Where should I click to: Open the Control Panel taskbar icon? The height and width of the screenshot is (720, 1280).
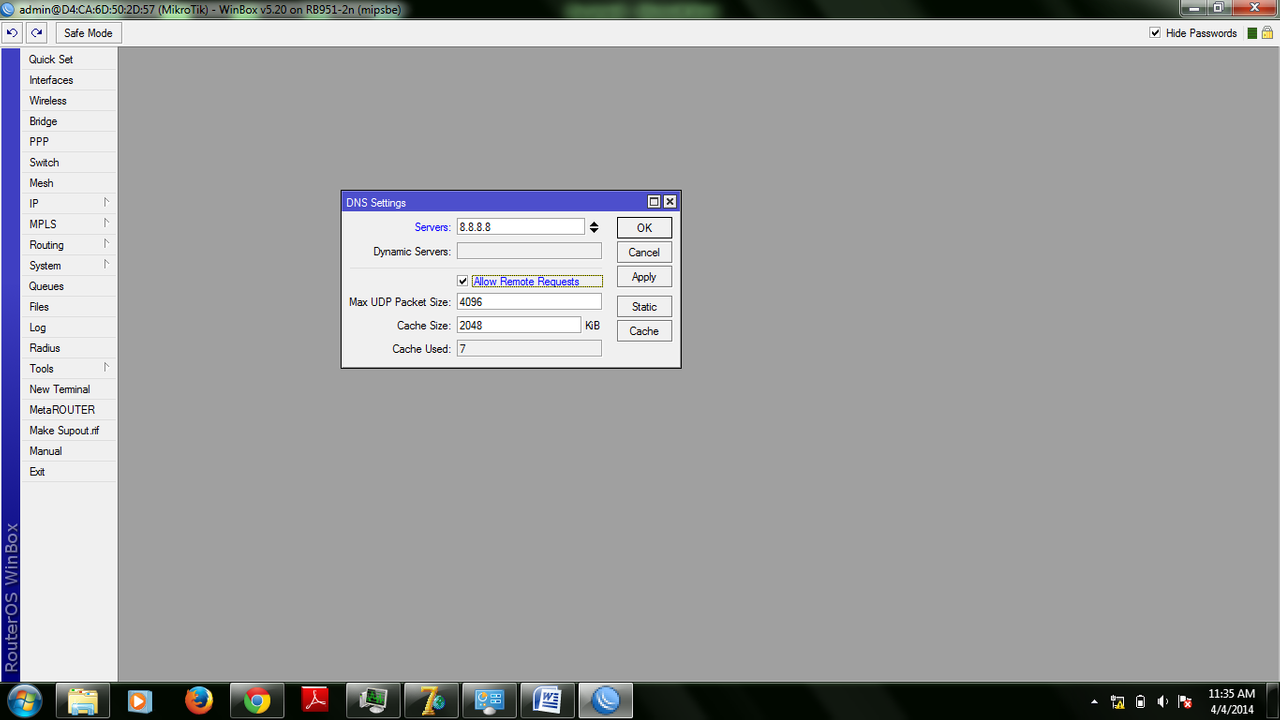click(490, 702)
